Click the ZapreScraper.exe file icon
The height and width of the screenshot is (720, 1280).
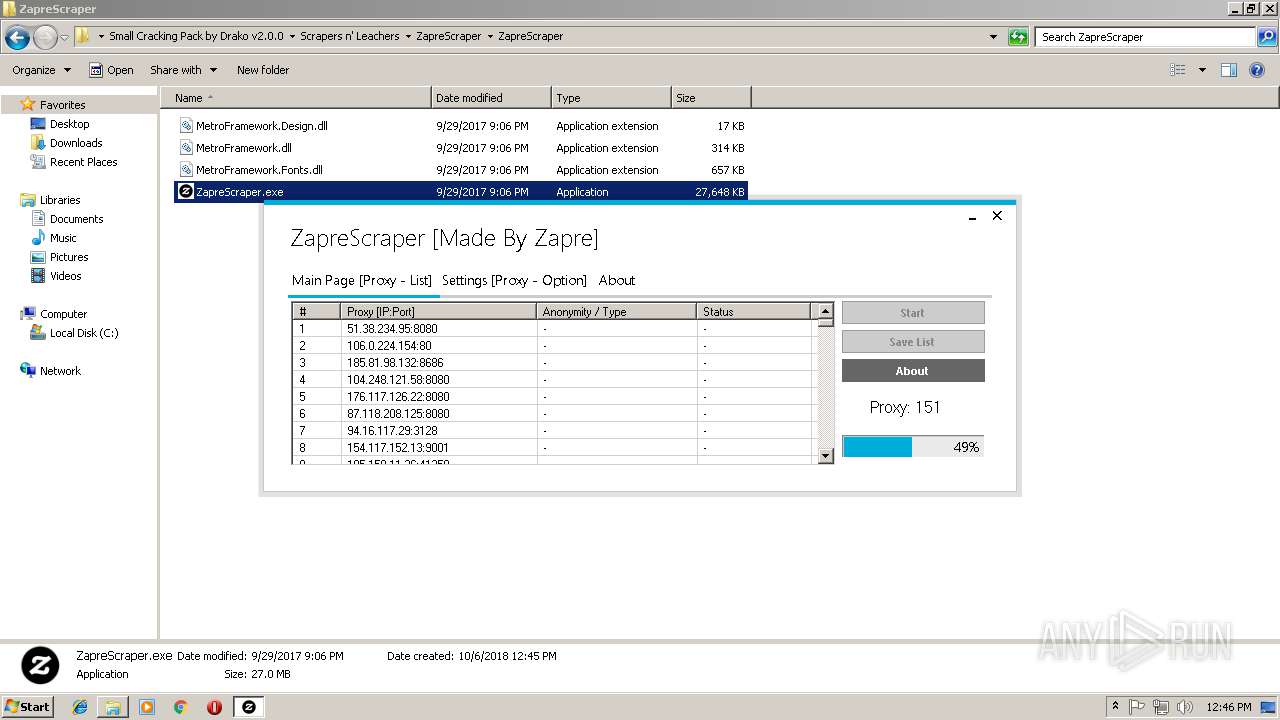coord(185,192)
